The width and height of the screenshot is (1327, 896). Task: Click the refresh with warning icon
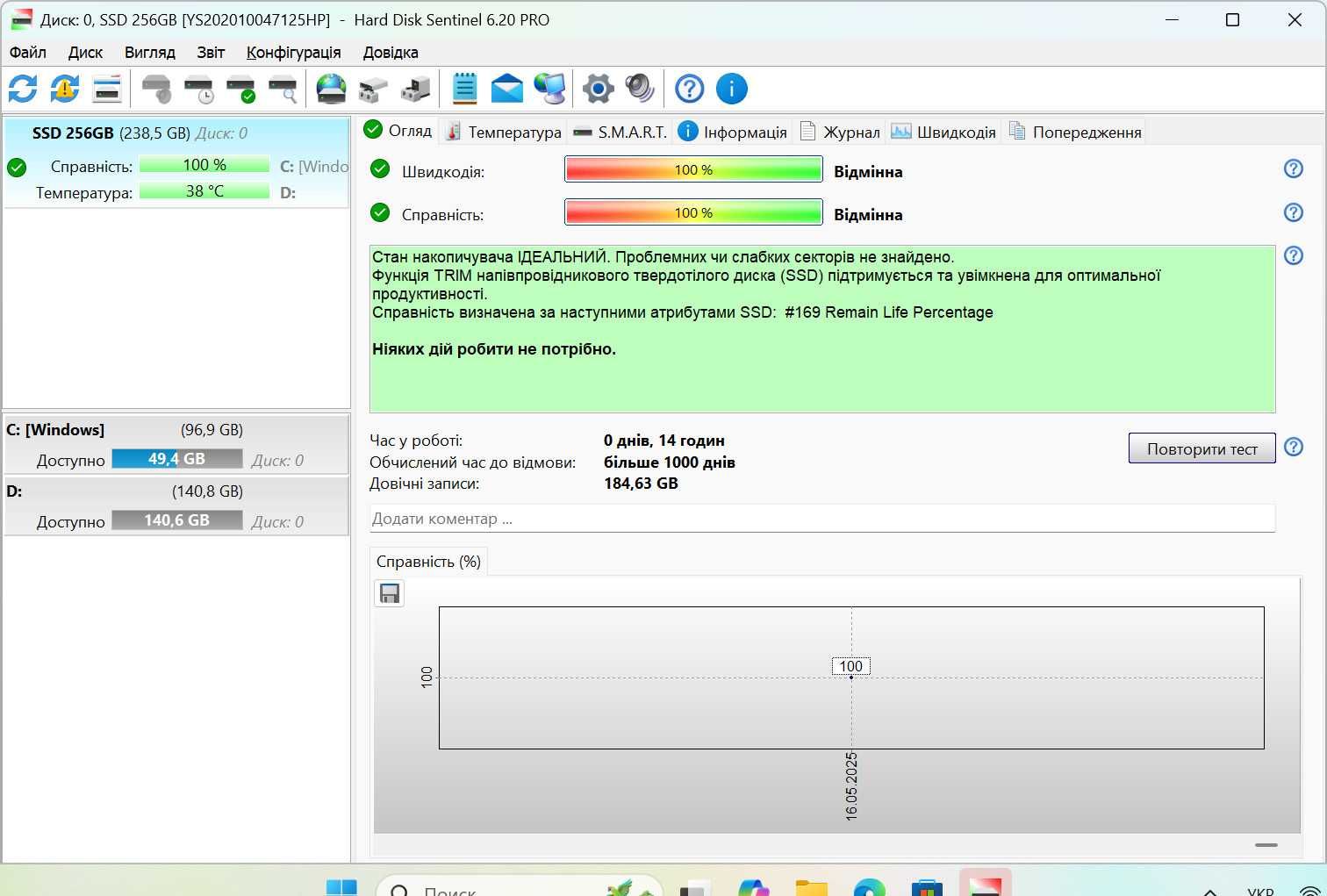pos(65,89)
